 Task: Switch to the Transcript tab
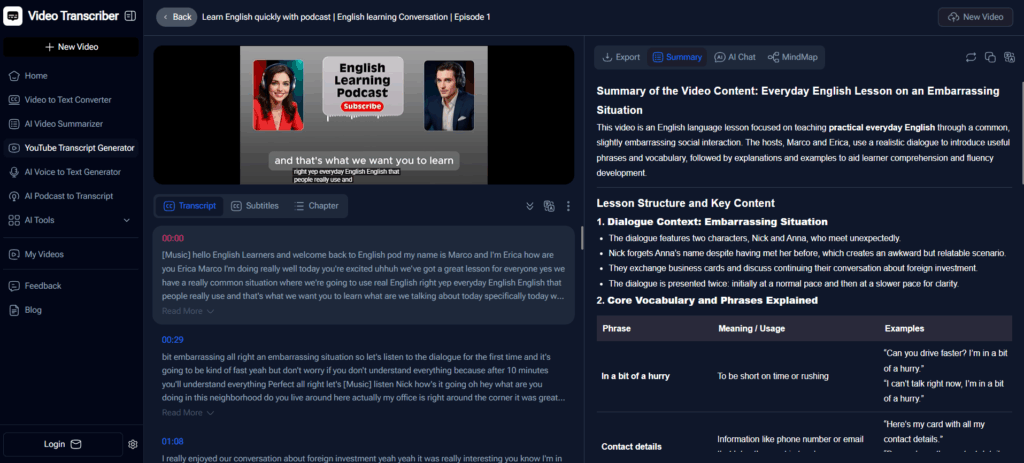point(190,206)
